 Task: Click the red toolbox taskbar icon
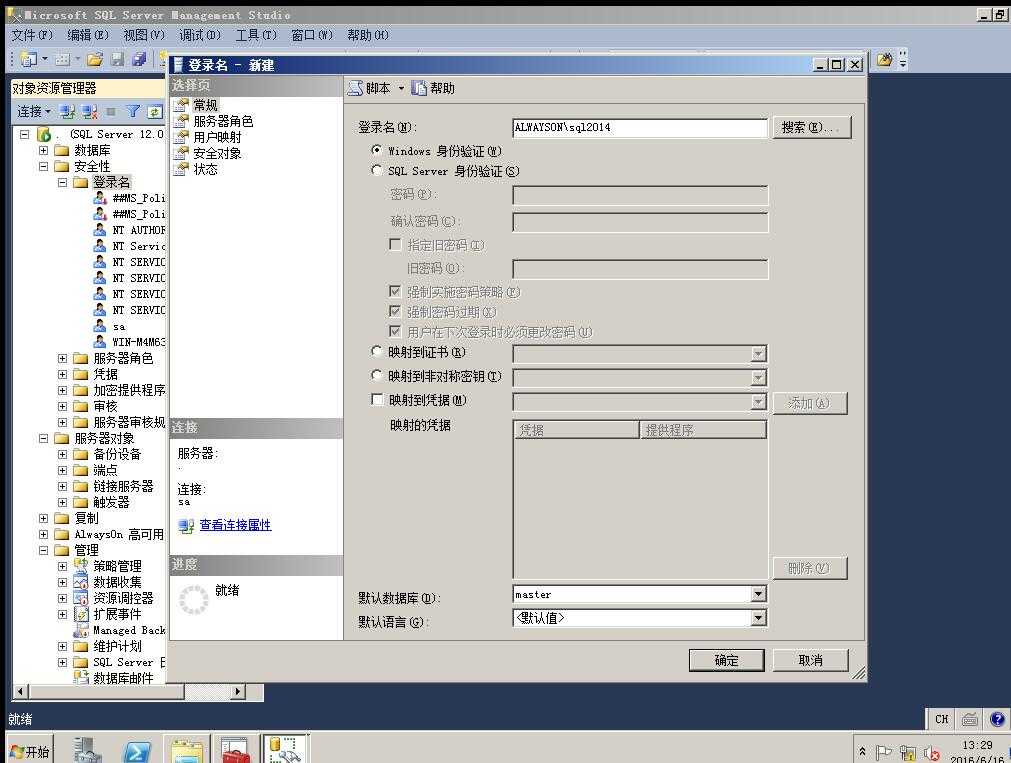tap(235, 750)
